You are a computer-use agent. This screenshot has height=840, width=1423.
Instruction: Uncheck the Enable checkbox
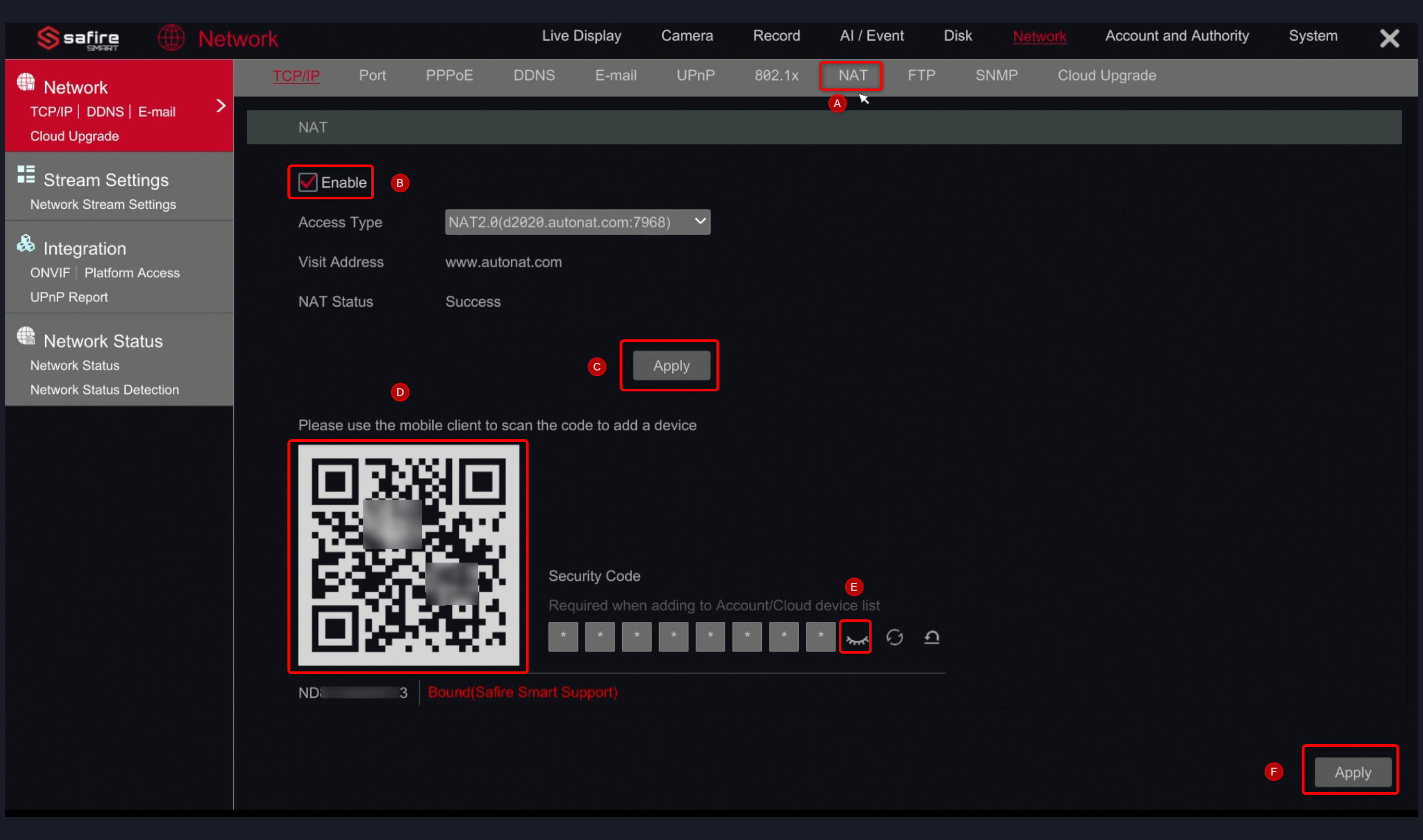point(308,182)
